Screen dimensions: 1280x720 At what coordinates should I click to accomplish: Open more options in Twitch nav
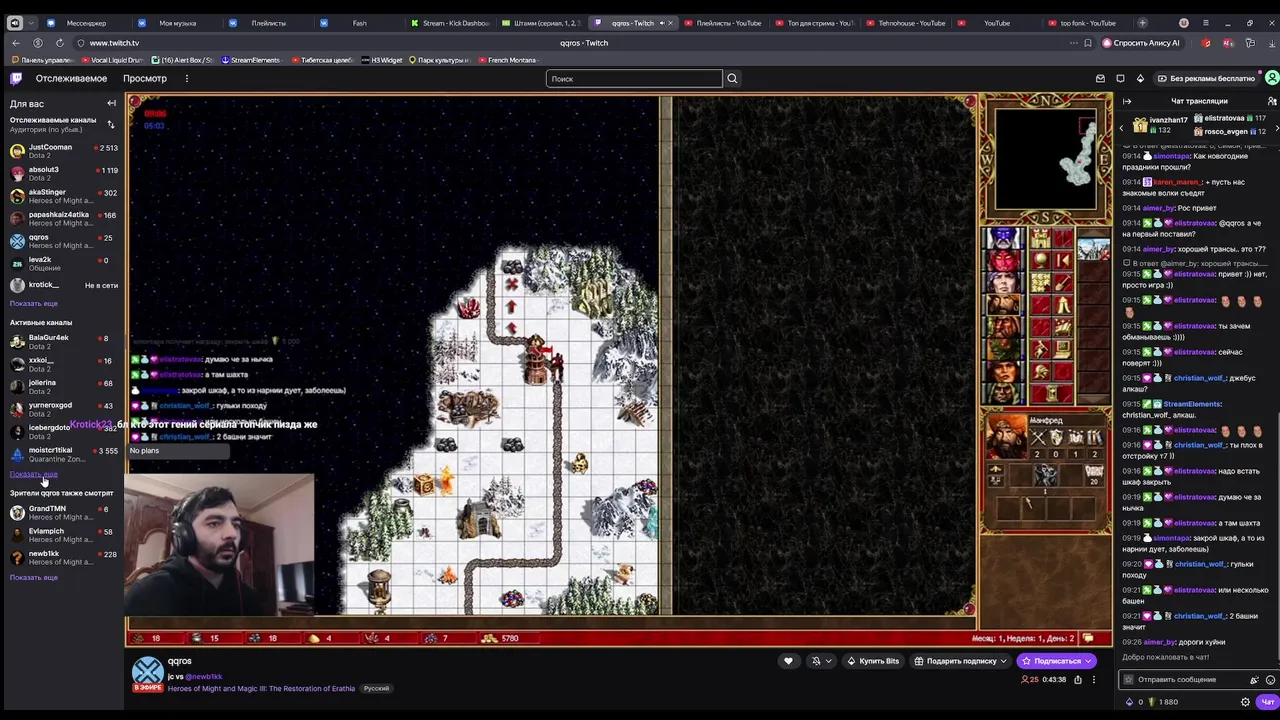click(189, 78)
